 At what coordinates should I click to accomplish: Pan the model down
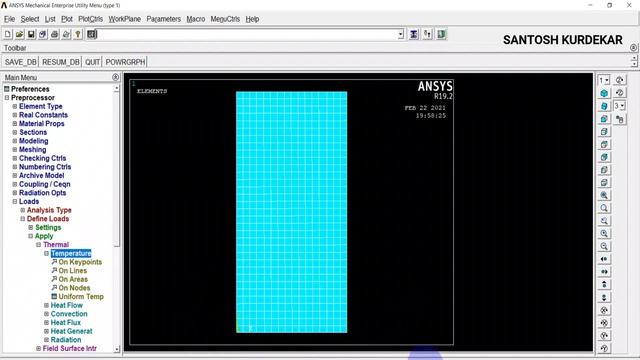[604, 297]
